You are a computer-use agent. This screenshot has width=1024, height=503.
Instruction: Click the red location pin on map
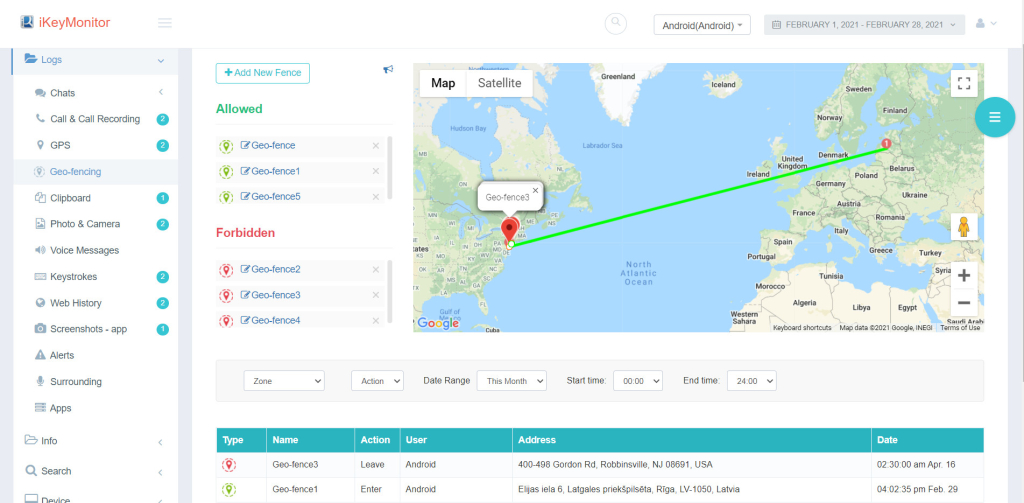click(x=508, y=231)
